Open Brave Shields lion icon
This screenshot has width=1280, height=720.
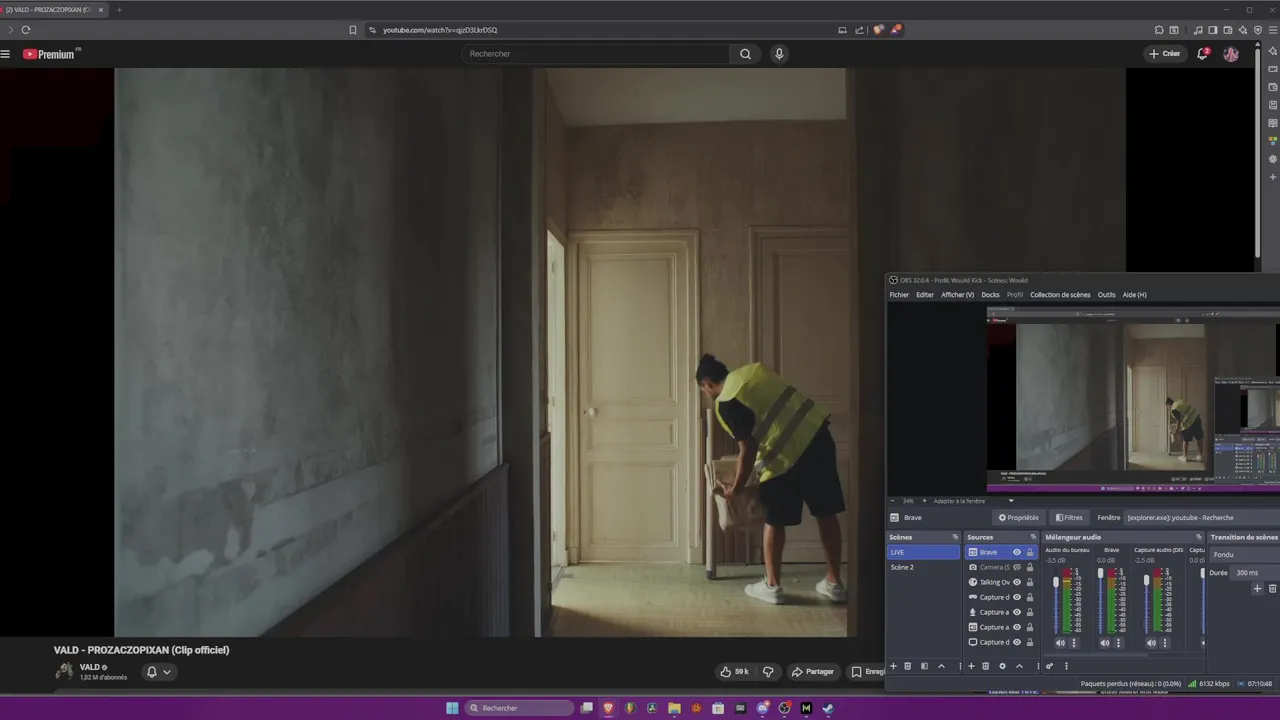(879, 30)
